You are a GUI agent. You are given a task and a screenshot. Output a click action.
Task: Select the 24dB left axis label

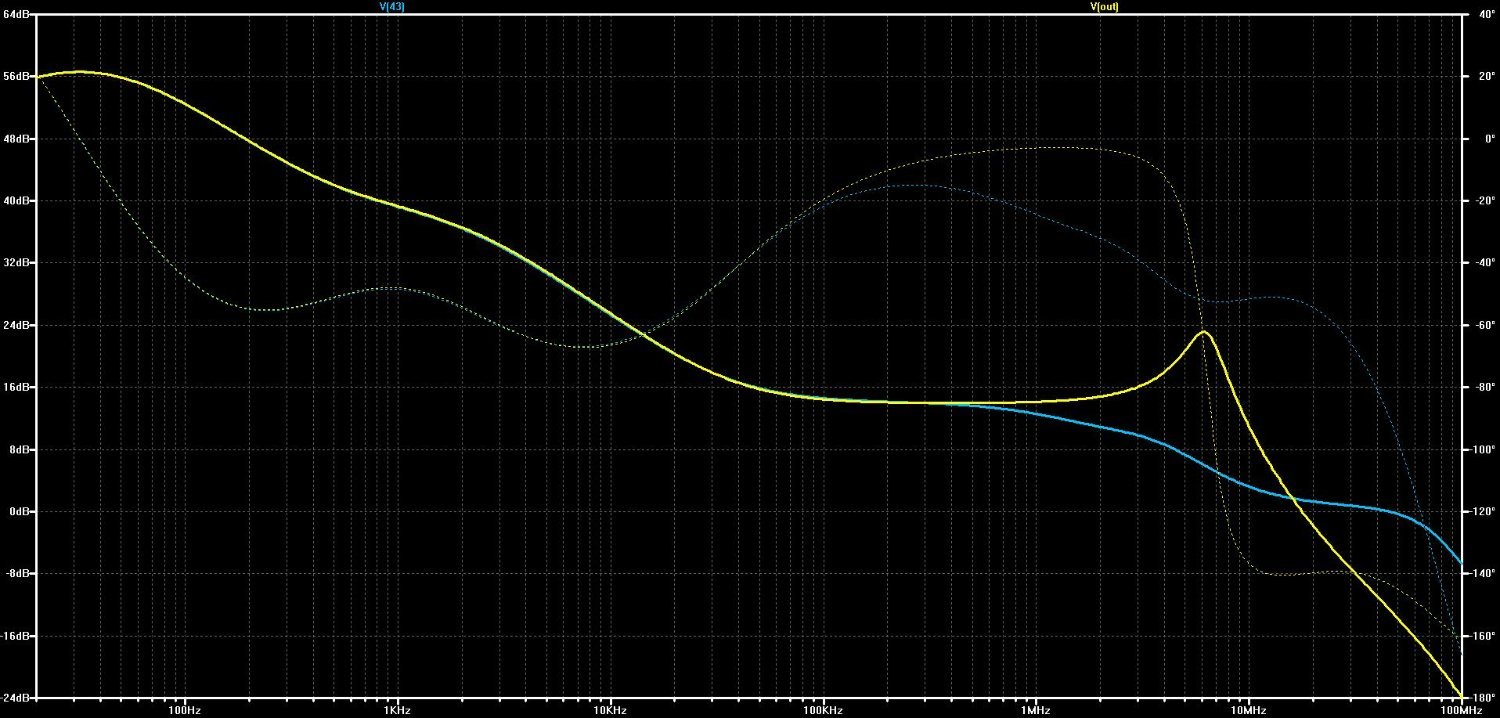click(18, 325)
